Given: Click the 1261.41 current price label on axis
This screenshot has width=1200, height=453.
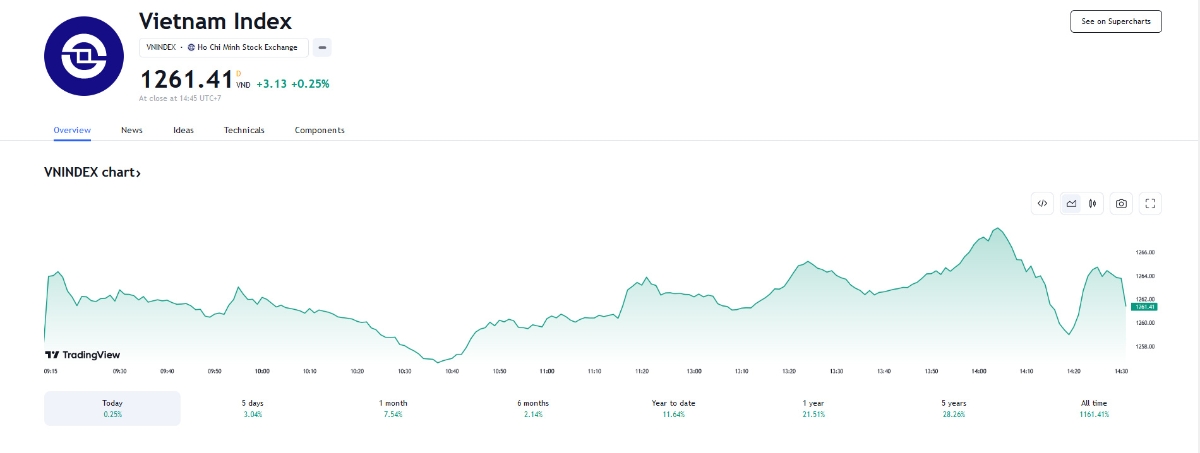Looking at the screenshot, I should pyautogui.click(x=1146, y=306).
